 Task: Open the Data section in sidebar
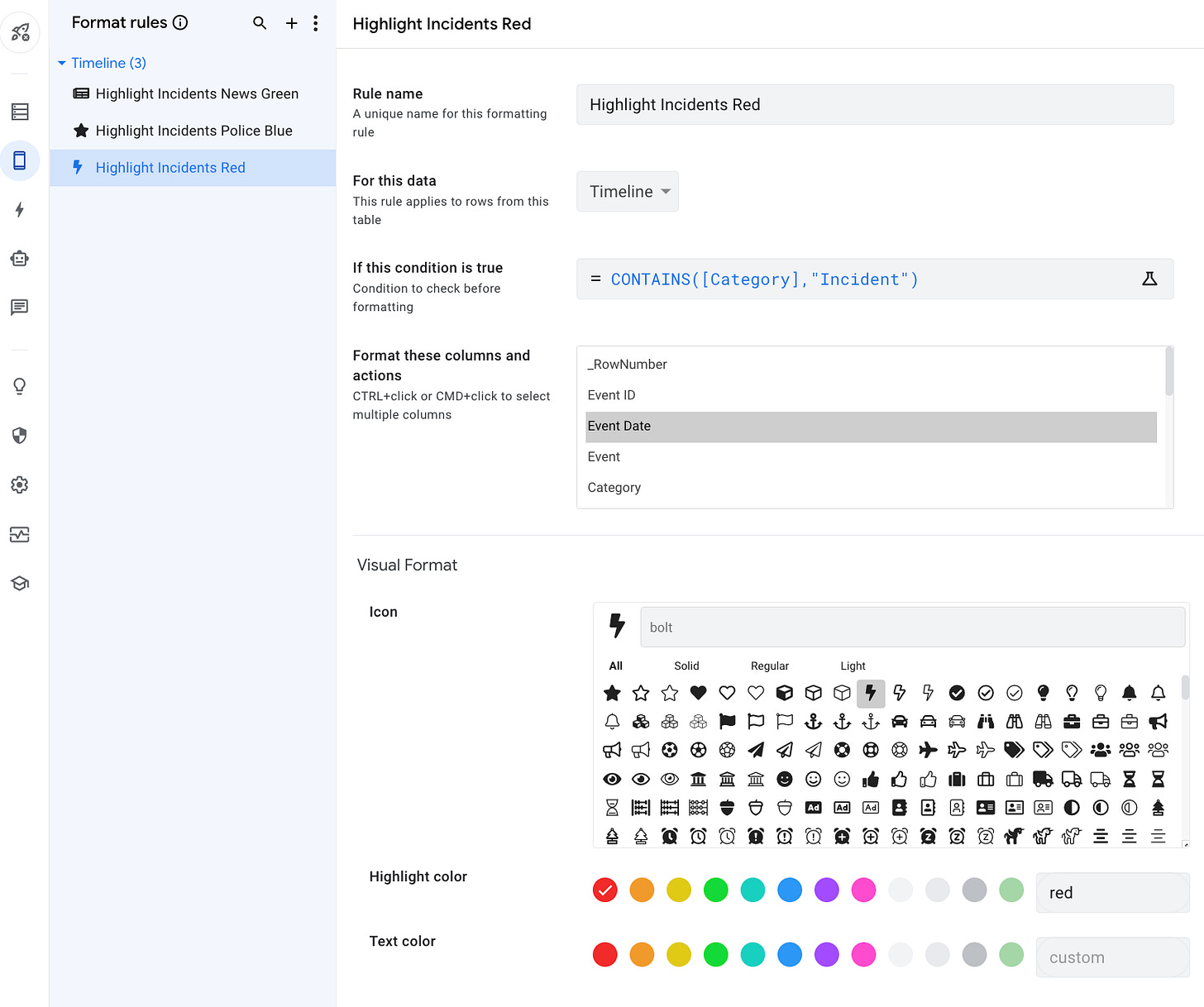tap(20, 112)
